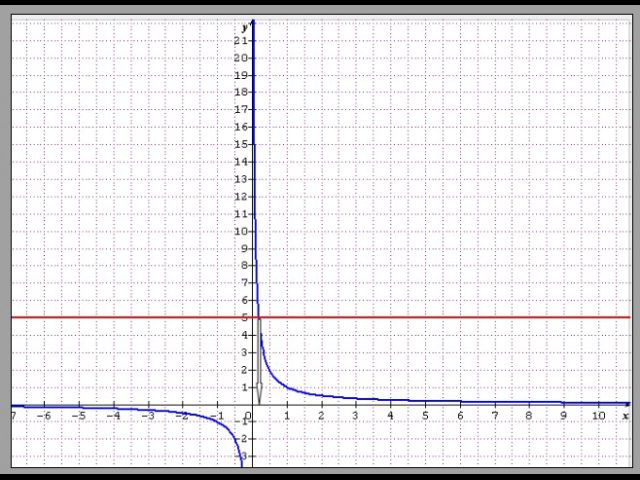Click the number 5 on the x-axis

pyautogui.click(x=425, y=415)
